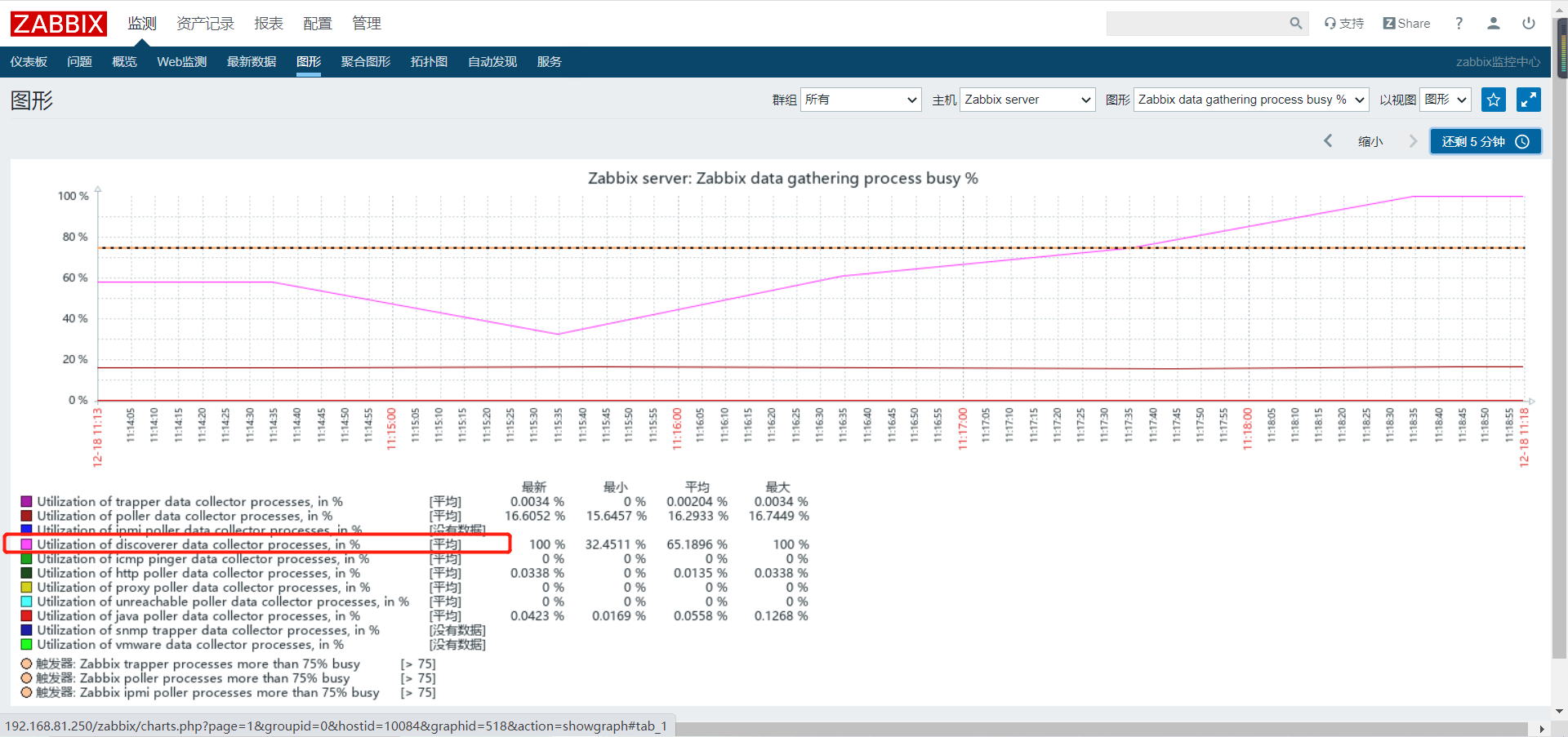Viewport: 1568px width, 737px height.
Task: Toggle fullscreen with the expand icon
Action: [1529, 100]
